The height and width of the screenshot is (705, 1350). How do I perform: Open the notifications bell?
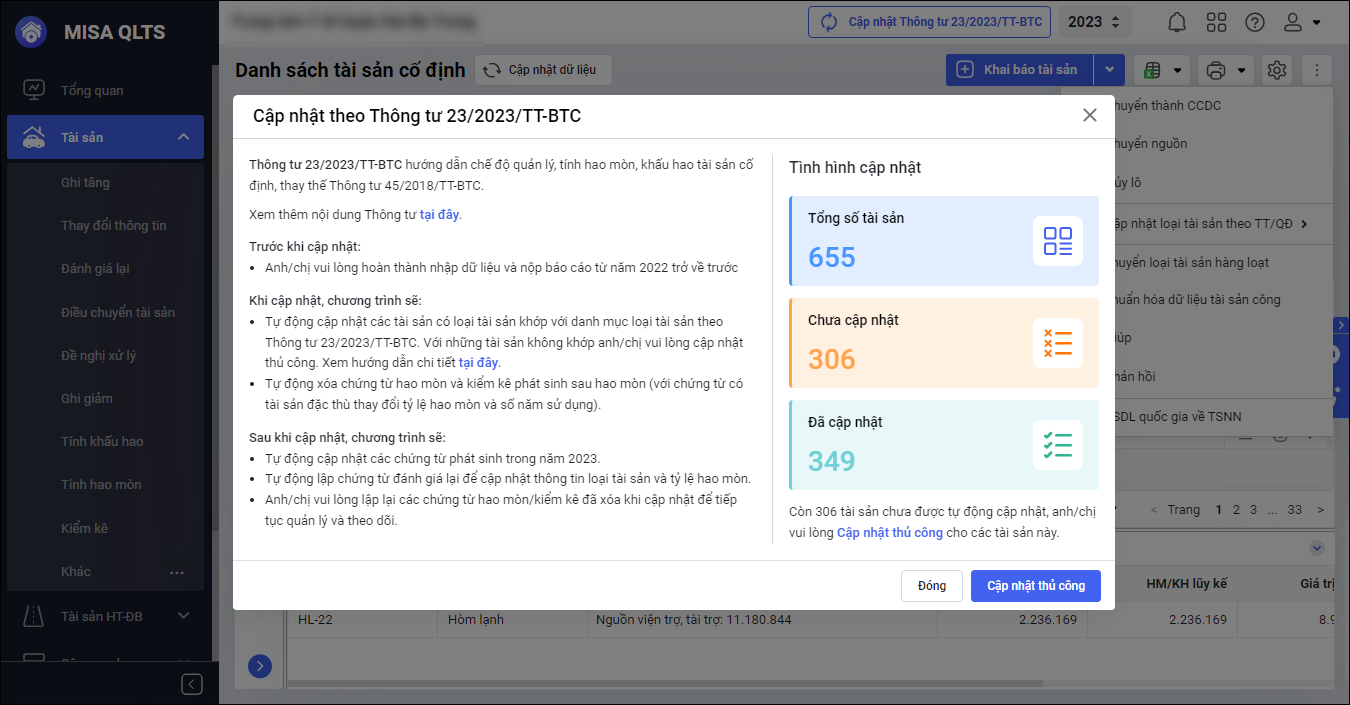tap(1178, 22)
